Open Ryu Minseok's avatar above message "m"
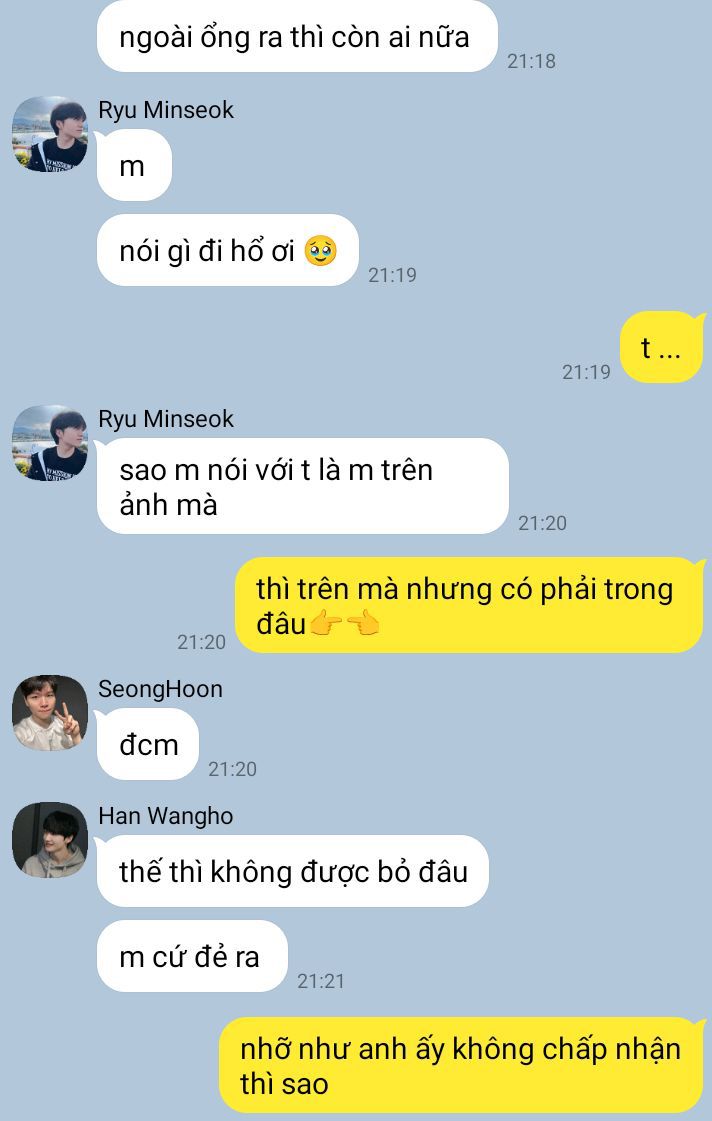Screen dimensions: 712x1121 click(x=50, y=134)
